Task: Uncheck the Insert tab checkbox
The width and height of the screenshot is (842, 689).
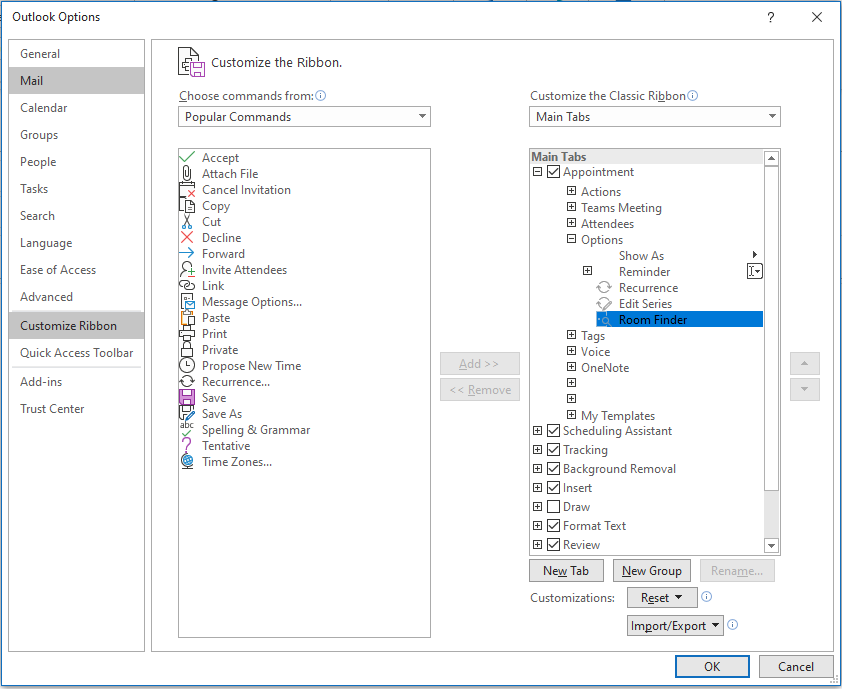Action: pos(553,488)
